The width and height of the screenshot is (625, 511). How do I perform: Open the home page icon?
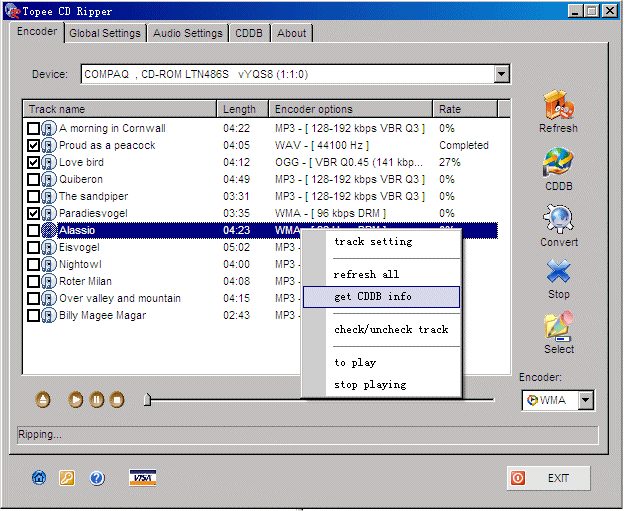coord(39,478)
